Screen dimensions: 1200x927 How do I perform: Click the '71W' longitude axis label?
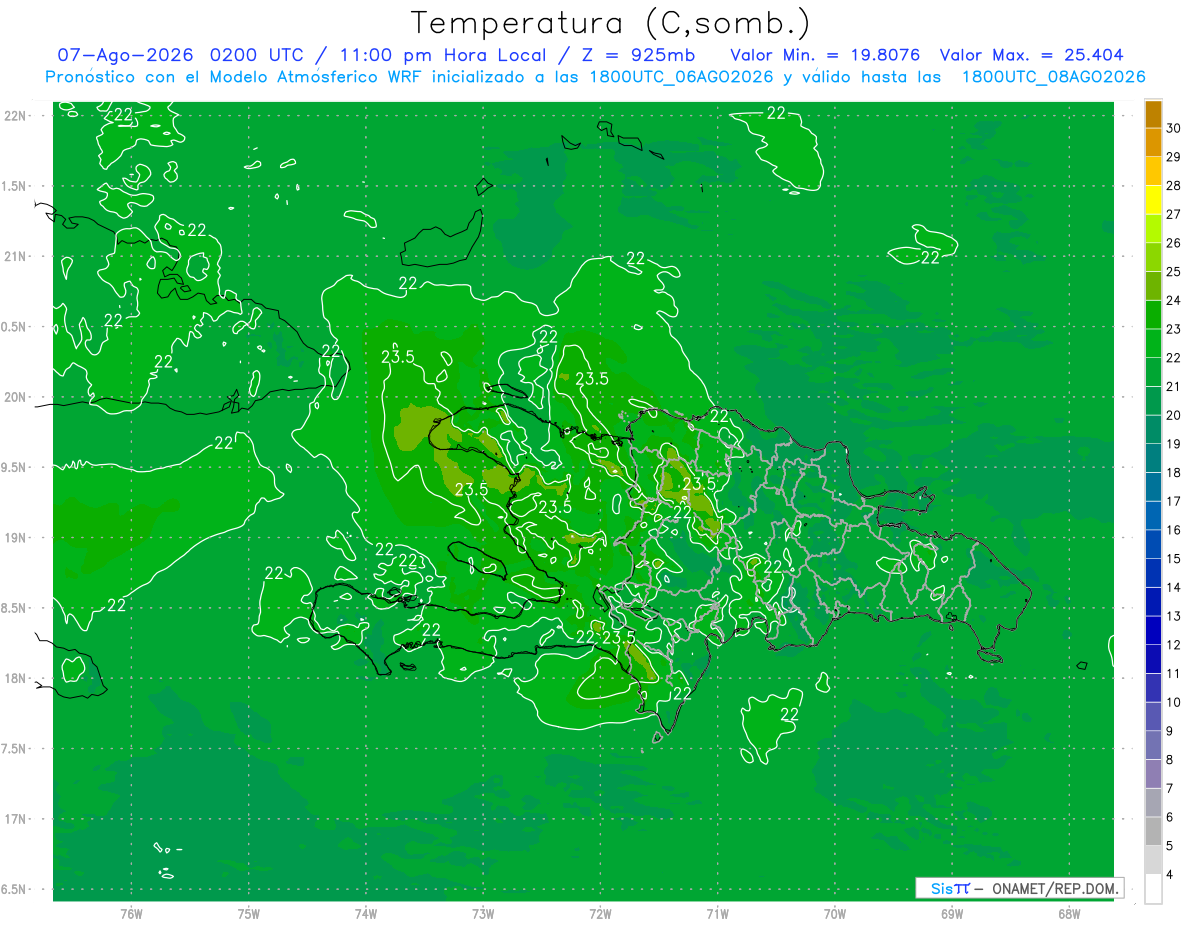(x=717, y=913)
